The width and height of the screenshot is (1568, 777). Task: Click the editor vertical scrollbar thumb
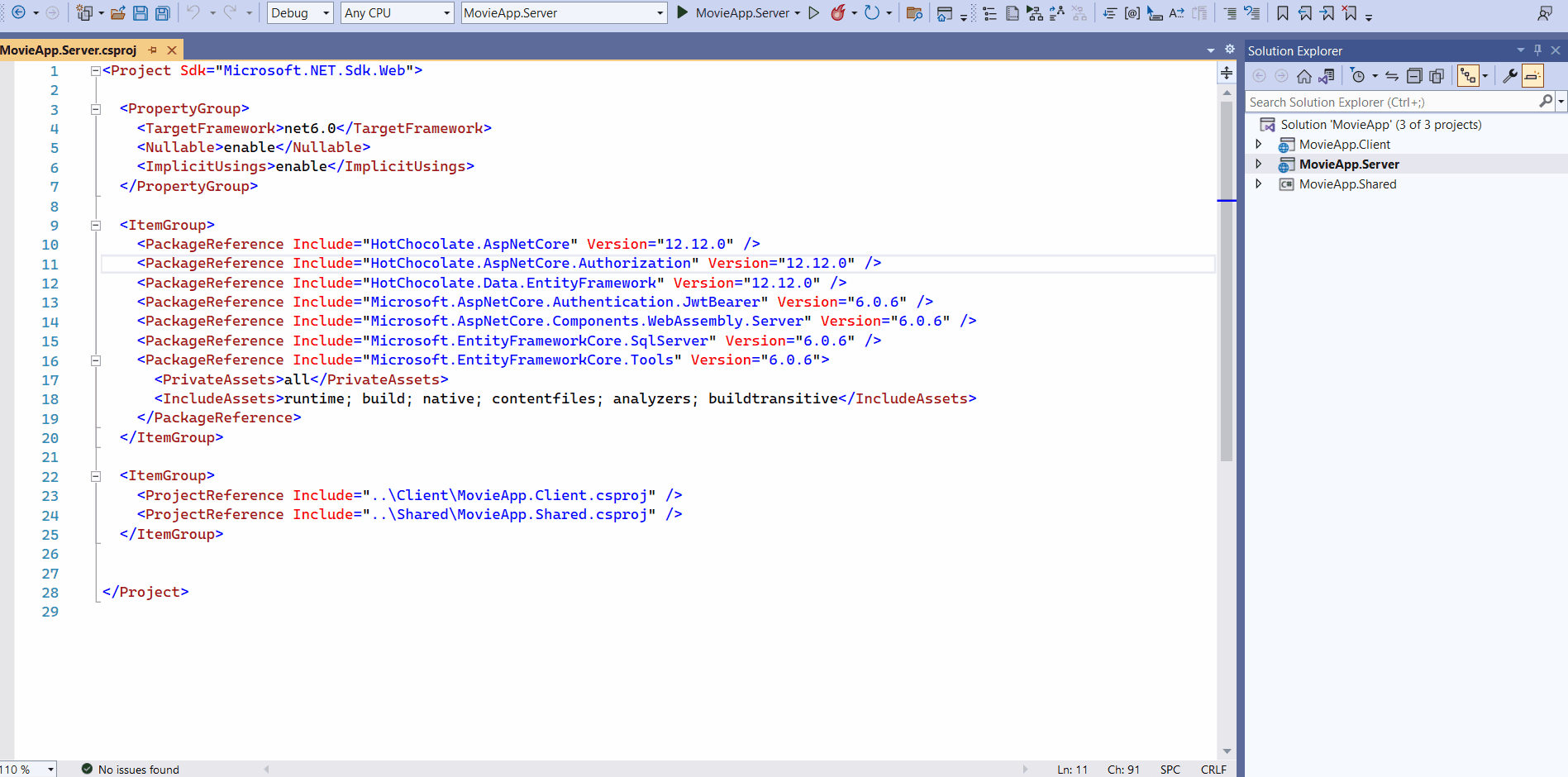click(x=1227, y=281)
